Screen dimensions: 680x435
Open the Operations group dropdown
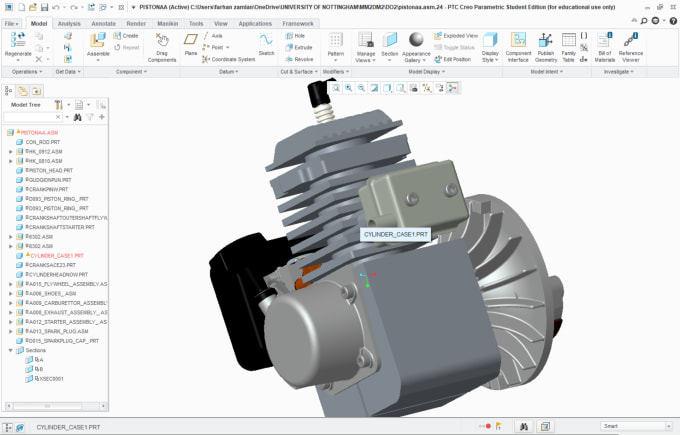pos(27,72)
